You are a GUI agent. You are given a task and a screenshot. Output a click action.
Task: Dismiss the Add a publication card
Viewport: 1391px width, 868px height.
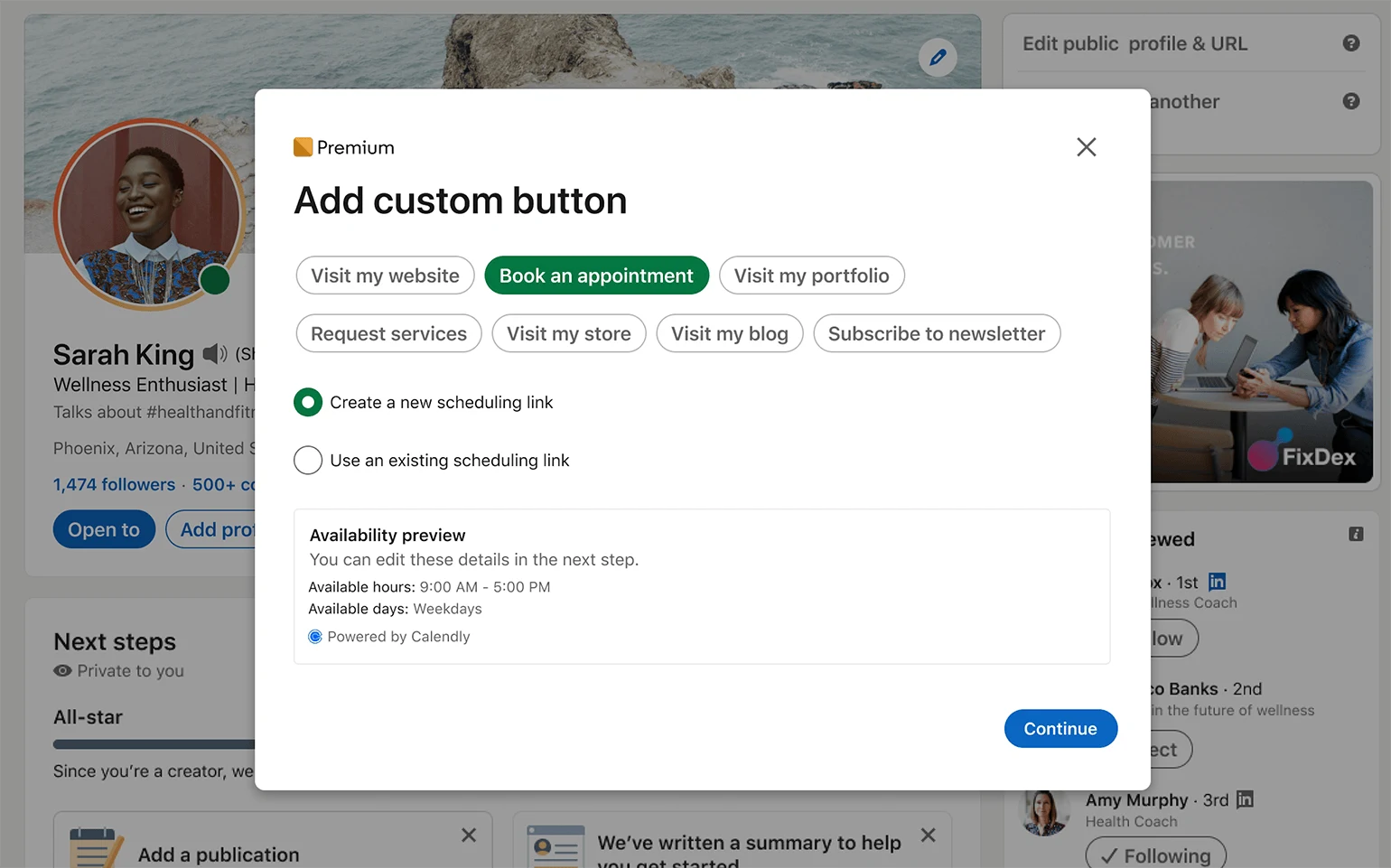click(469, 835)
